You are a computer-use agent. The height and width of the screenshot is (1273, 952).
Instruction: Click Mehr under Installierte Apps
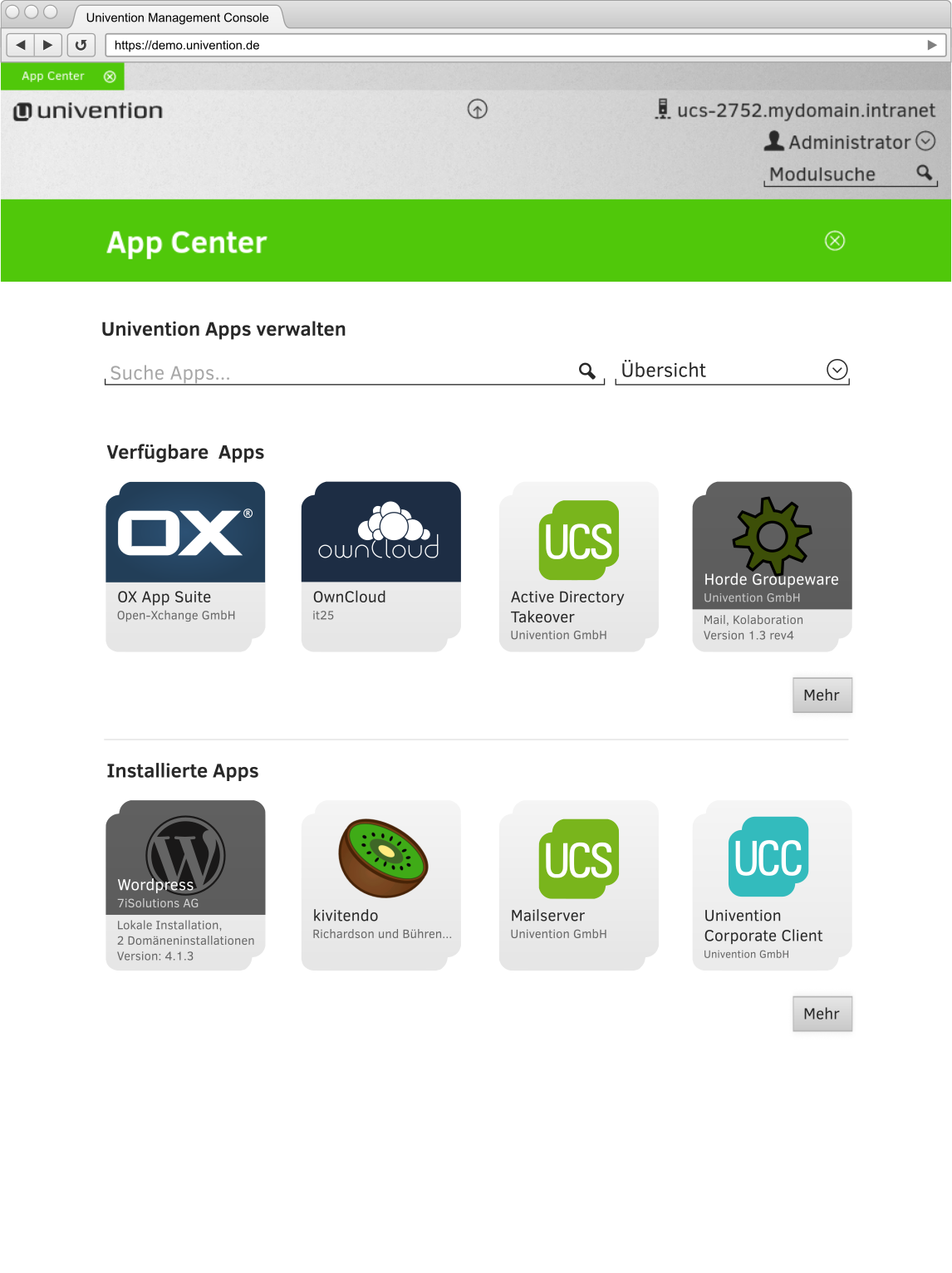[x=822, y=1014]
